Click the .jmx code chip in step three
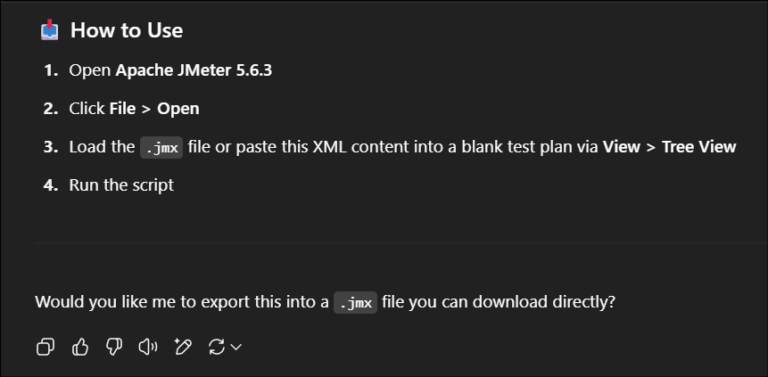The width and height of the screenshot is (768, 377). (x=162, y=148)
